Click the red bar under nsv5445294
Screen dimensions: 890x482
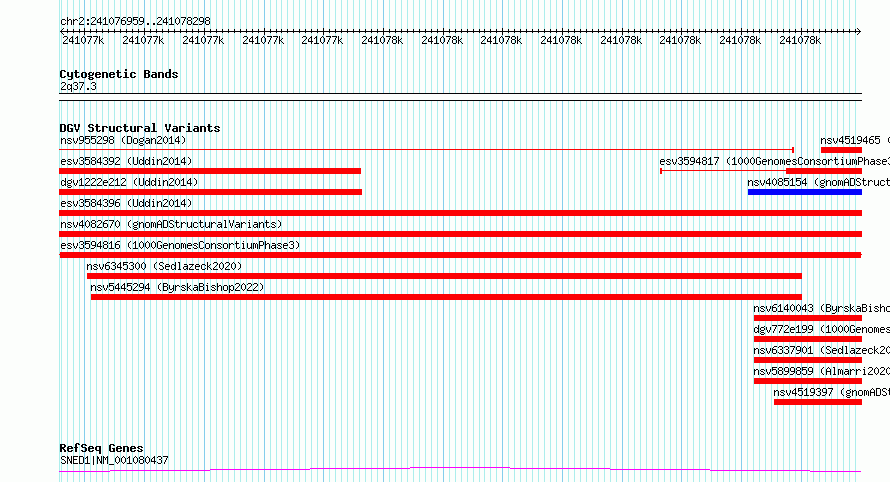click(446, 297)
